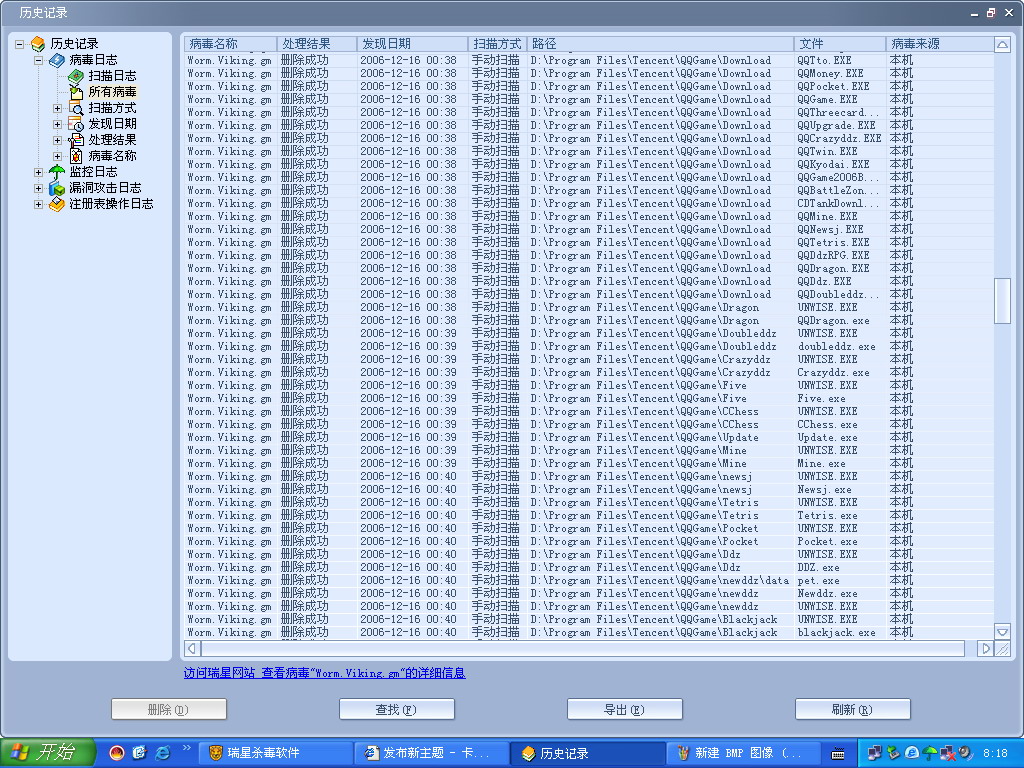Select the row with file doubleddz.exe
This screenshot has height=768, width=1024.
pyautogui.click(x=589, y=346)
